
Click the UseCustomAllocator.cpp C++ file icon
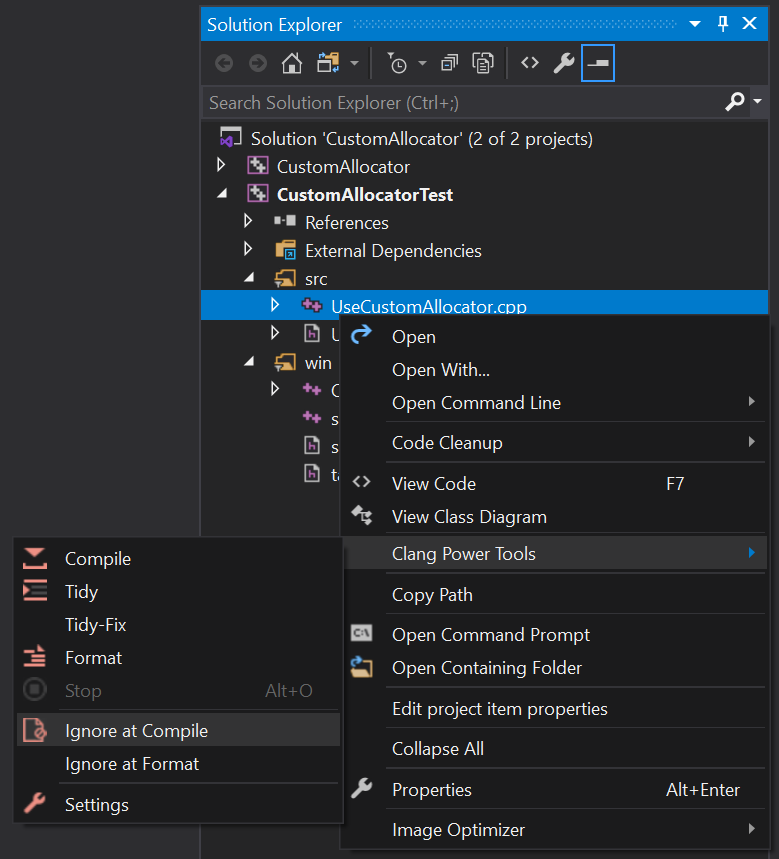[312, 305]
